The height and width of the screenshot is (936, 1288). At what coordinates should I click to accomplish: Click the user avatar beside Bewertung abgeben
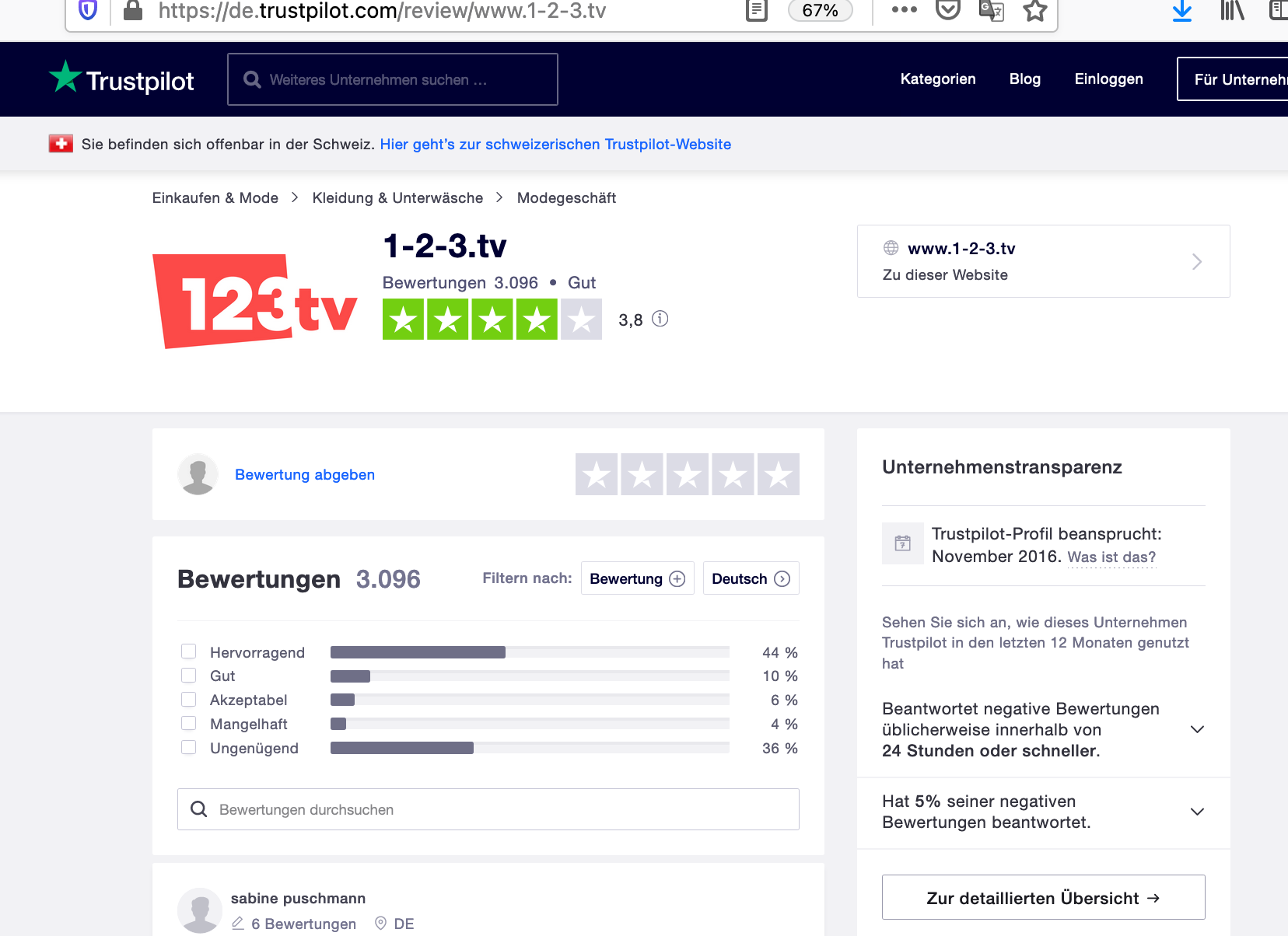[x=198, y=474]
